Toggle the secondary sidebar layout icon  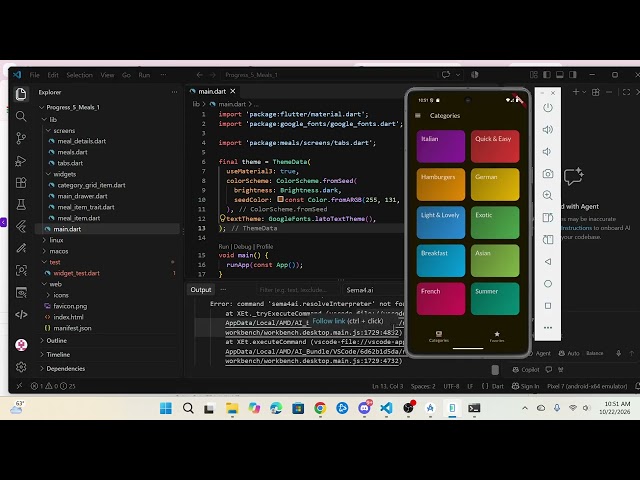point(573,75)
